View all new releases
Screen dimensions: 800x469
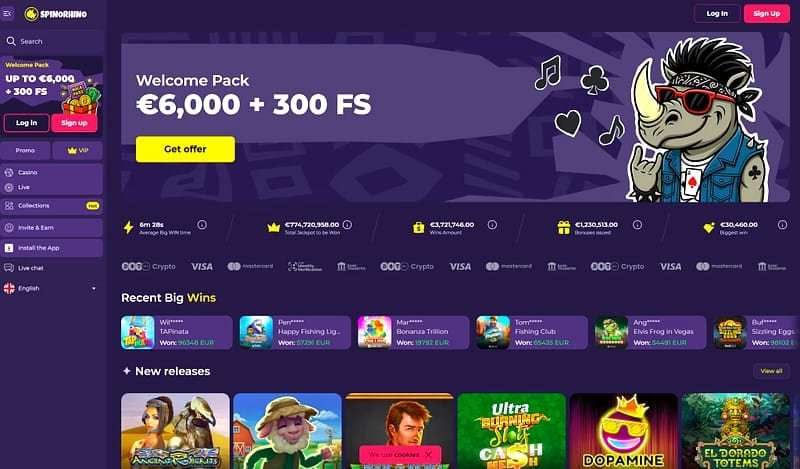click(x=771, y=371)
